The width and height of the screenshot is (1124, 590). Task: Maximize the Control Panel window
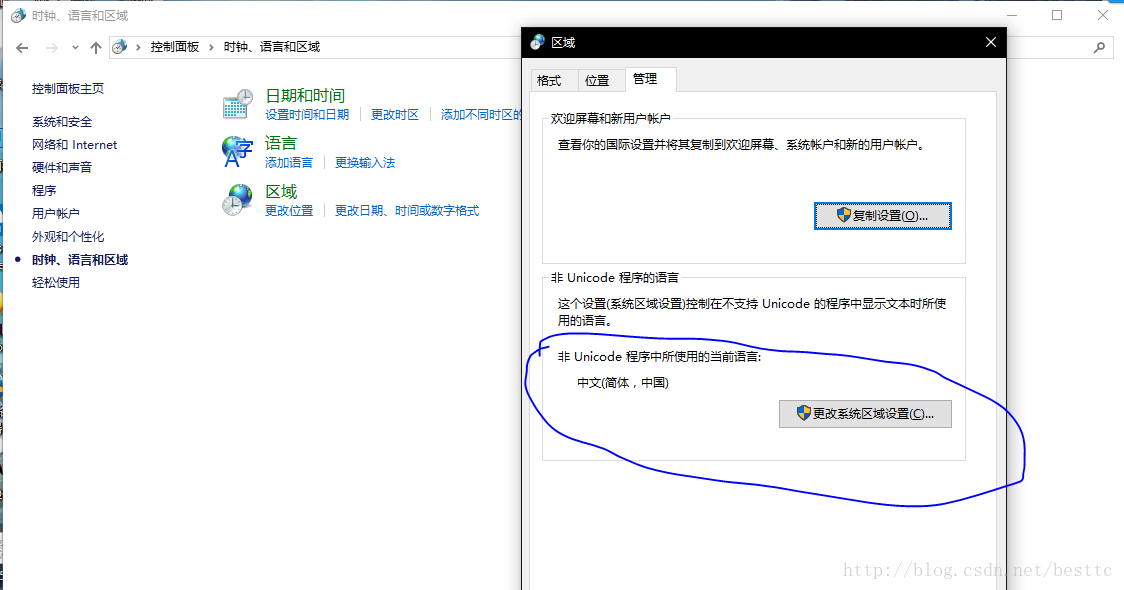1057,15
